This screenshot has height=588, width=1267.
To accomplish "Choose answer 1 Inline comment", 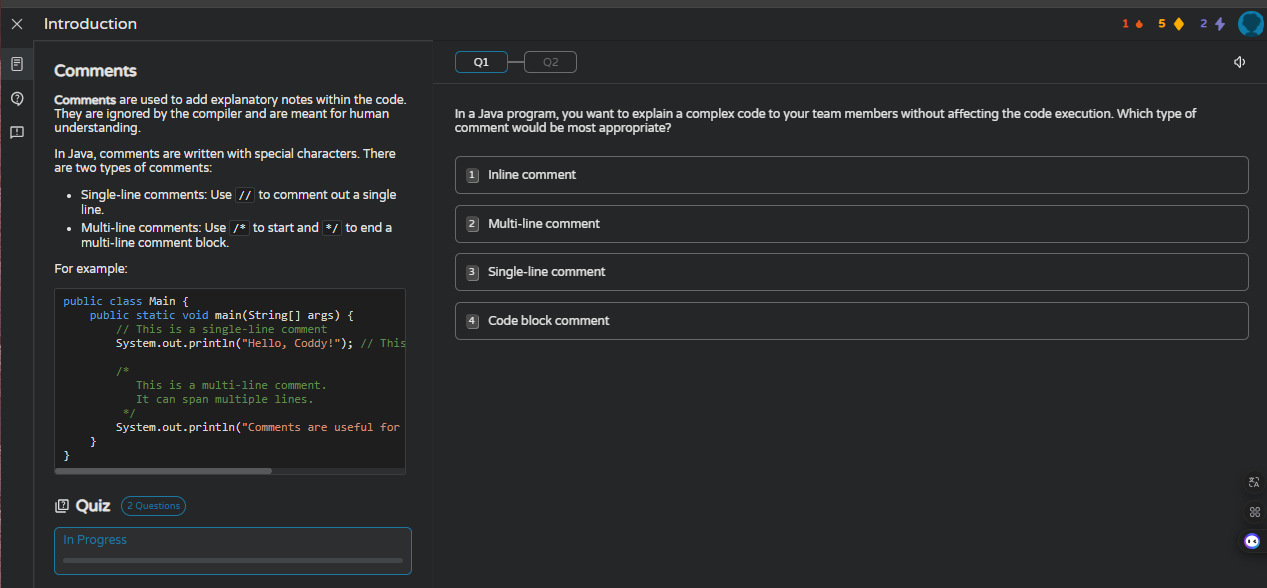I will point(851,175).
